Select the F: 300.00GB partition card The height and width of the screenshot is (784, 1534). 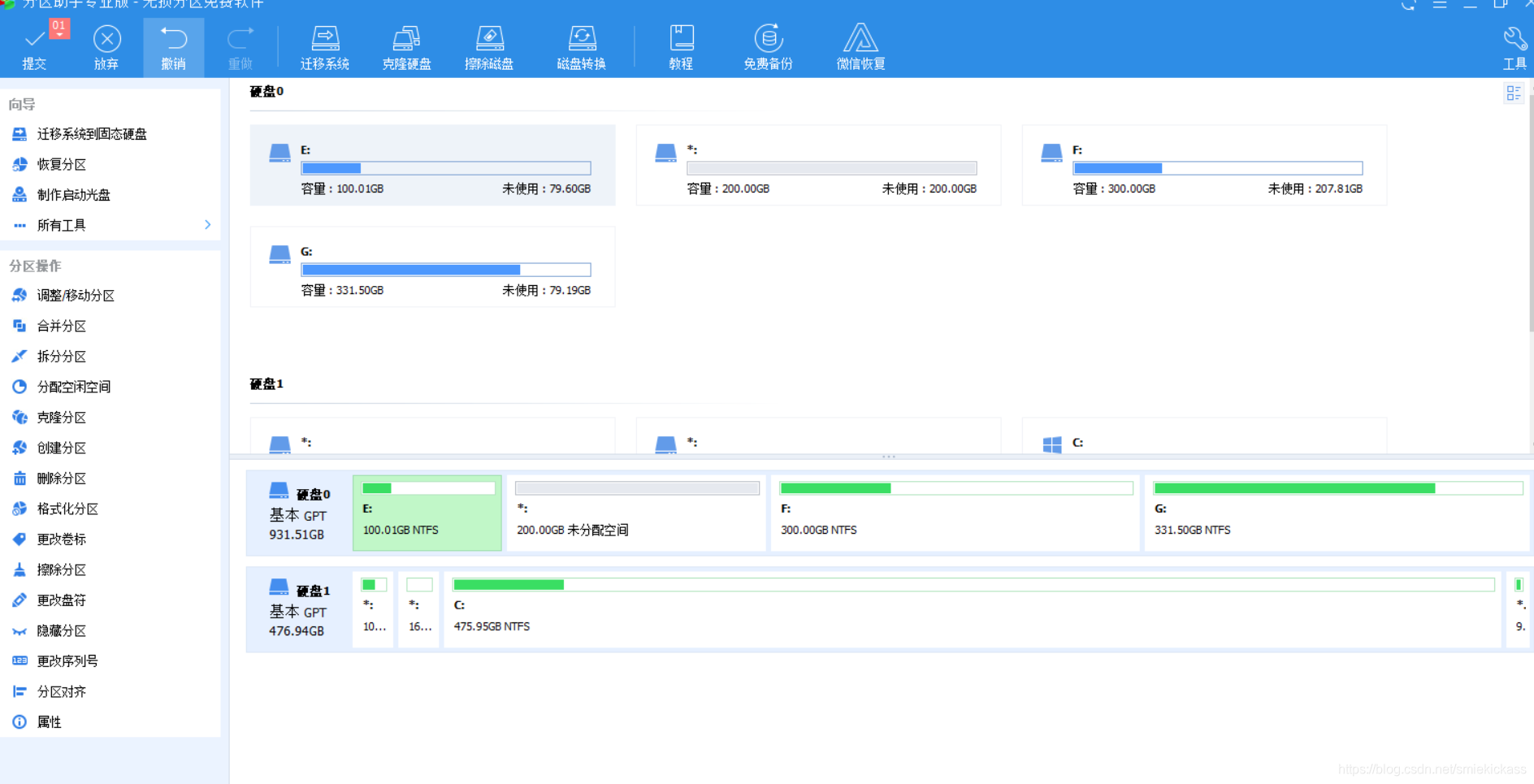tap(1204, 165)
